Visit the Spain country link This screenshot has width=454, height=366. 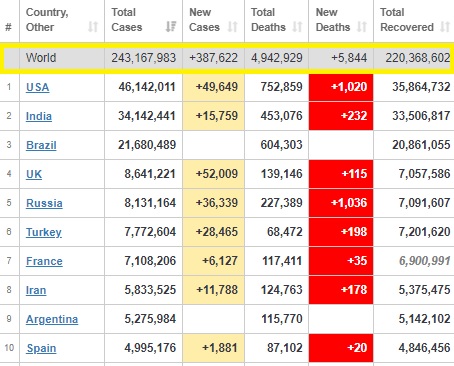tap(41, 348)
